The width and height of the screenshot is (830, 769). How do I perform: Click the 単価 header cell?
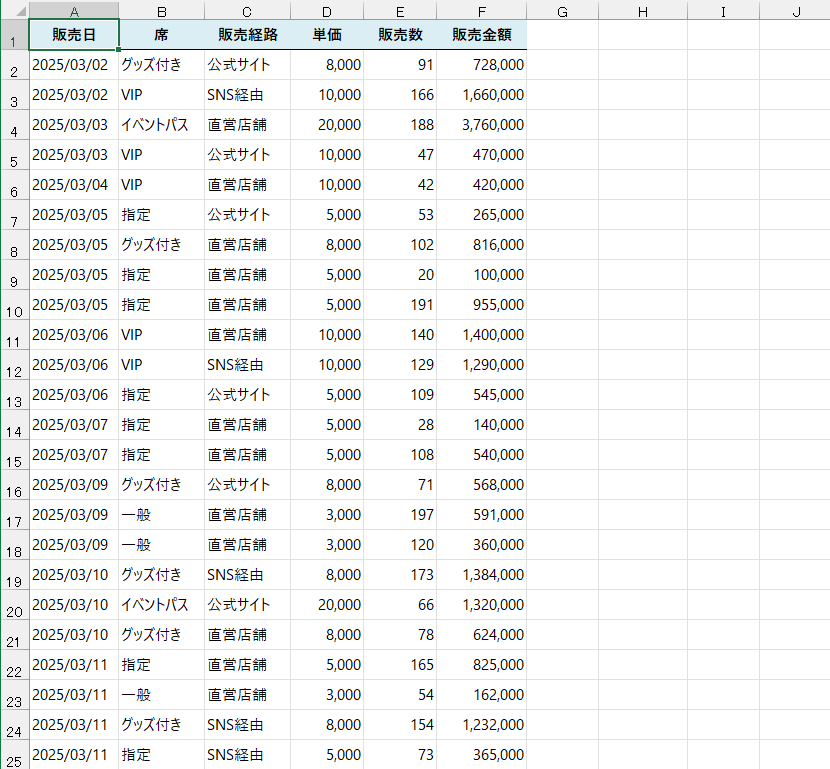click(x=327, y=35)
